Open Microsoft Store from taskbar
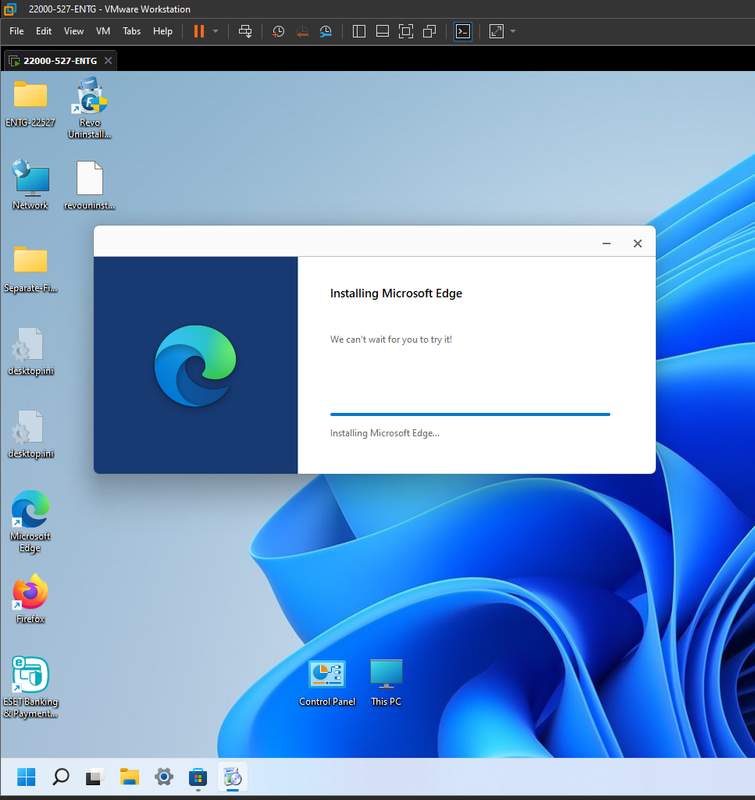 point(198,777)
